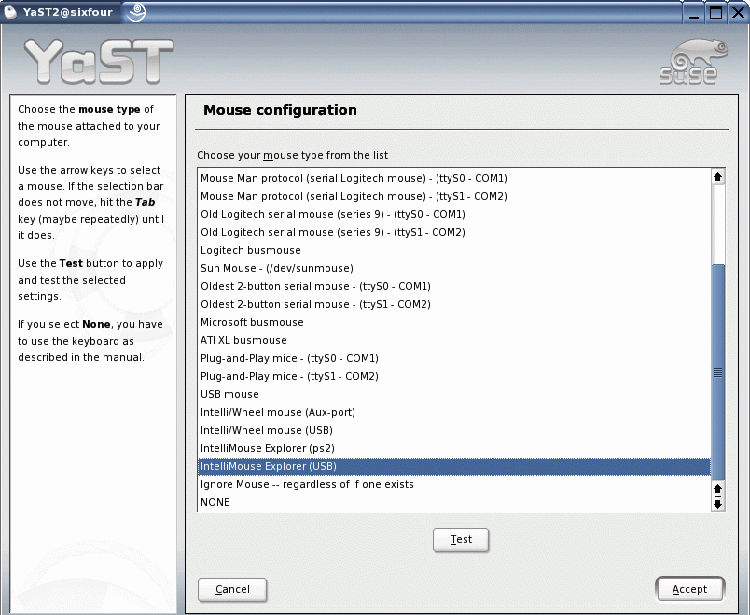
Task: Close the YaST2 window
Action: [x=738, y=13]
